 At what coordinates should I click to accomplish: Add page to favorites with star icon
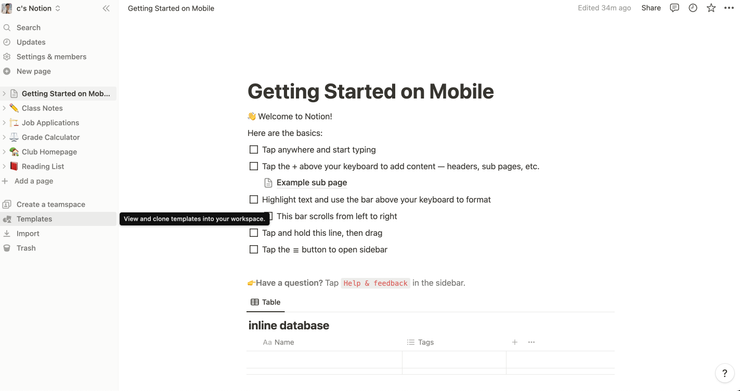tap(711, 8)
